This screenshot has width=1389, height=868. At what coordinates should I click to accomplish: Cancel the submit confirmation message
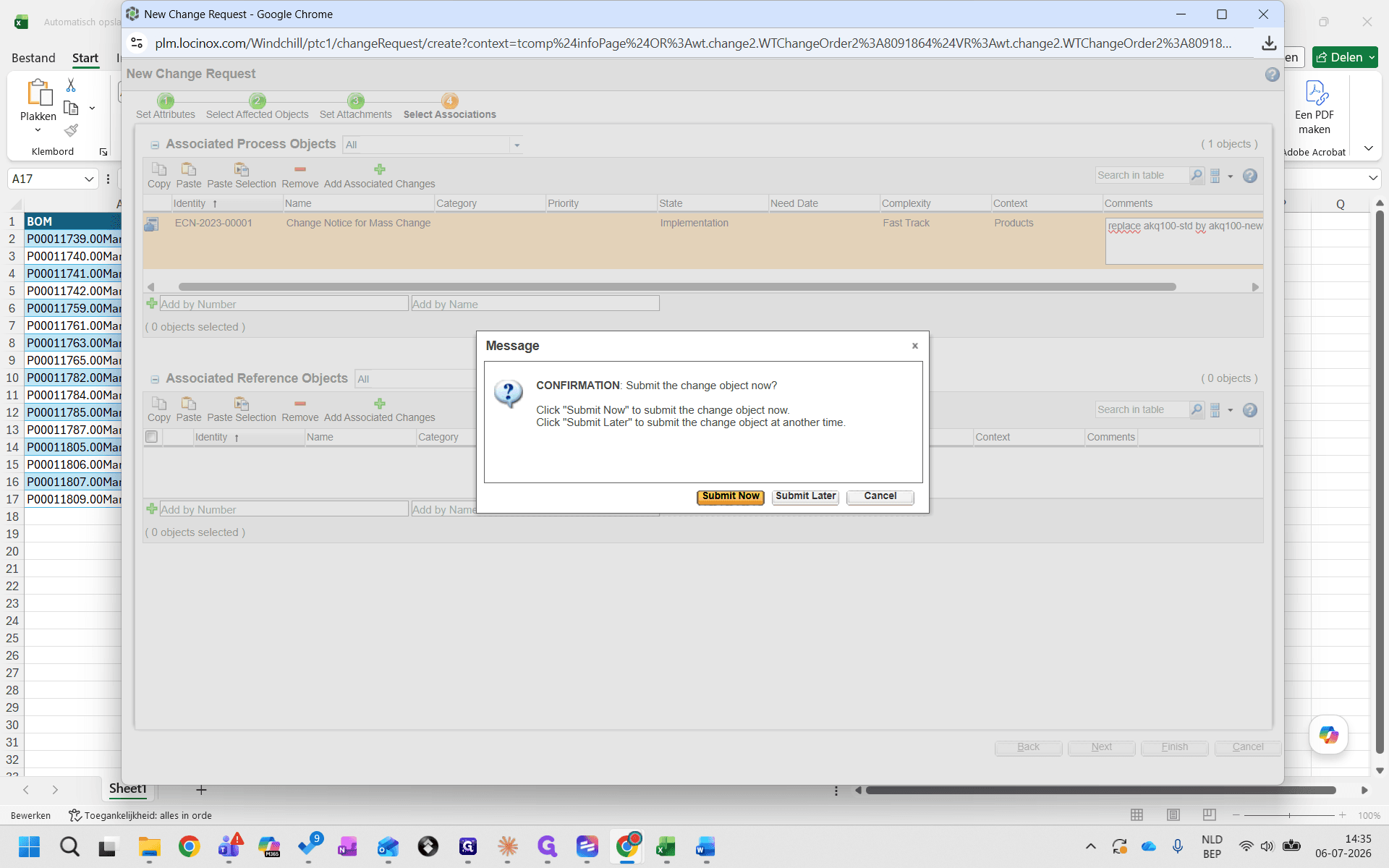[880, 496]
